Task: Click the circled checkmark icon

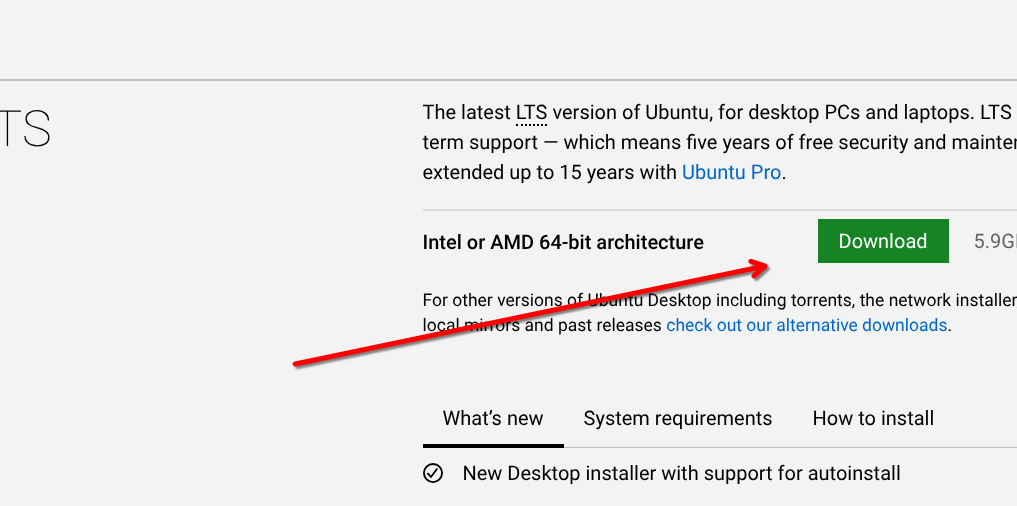Action: tap(433, 473)
